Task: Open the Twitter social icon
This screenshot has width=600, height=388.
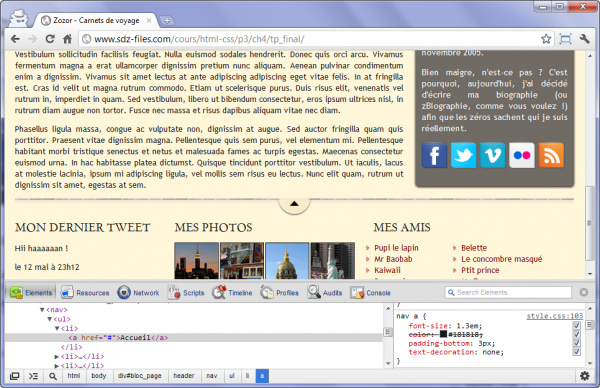Action: point(463,155)
